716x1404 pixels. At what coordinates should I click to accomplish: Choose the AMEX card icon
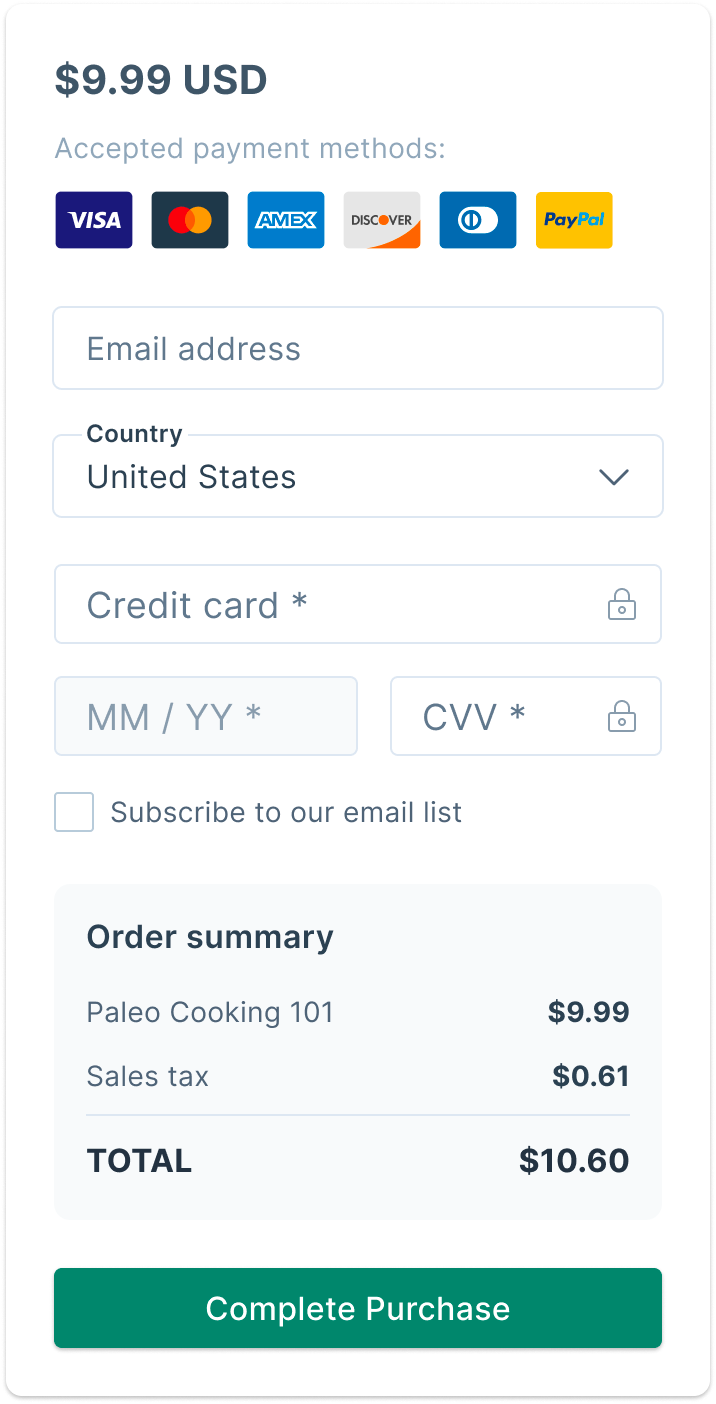286,220
